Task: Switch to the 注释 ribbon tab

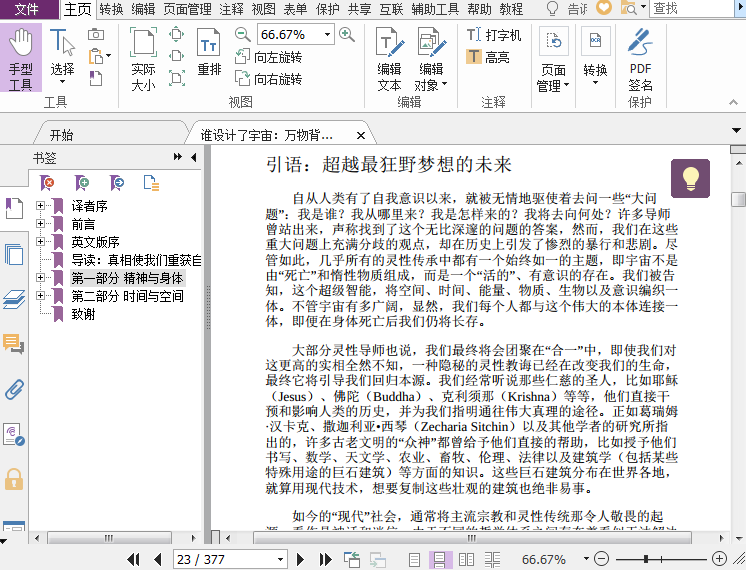Action: pos(231,9)
